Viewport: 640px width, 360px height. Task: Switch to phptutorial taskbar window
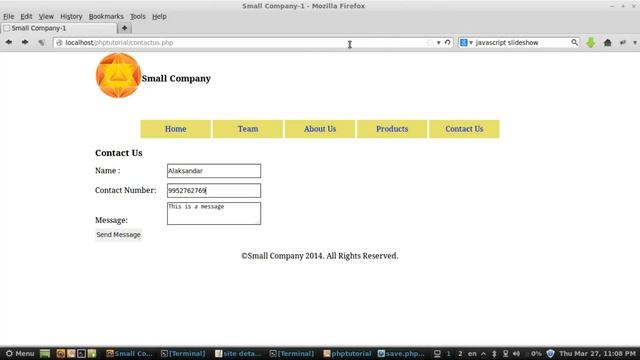347,353
